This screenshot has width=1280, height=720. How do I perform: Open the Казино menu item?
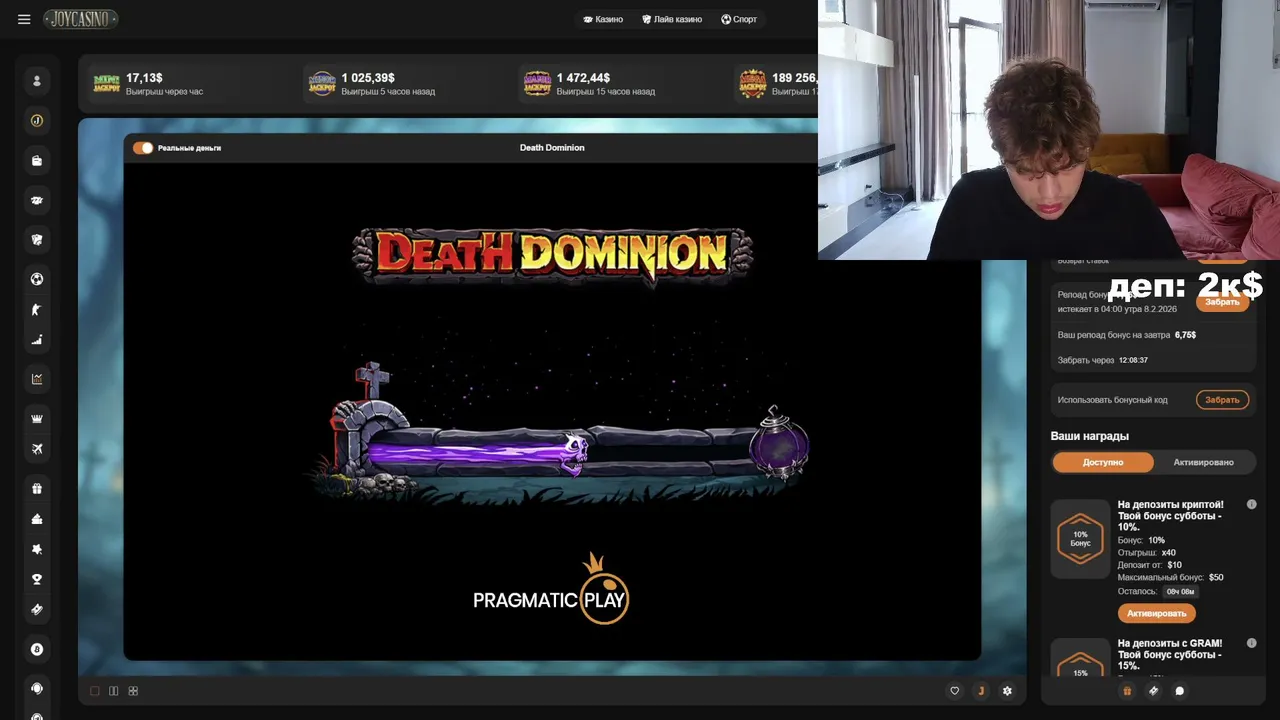click(602, 19)
